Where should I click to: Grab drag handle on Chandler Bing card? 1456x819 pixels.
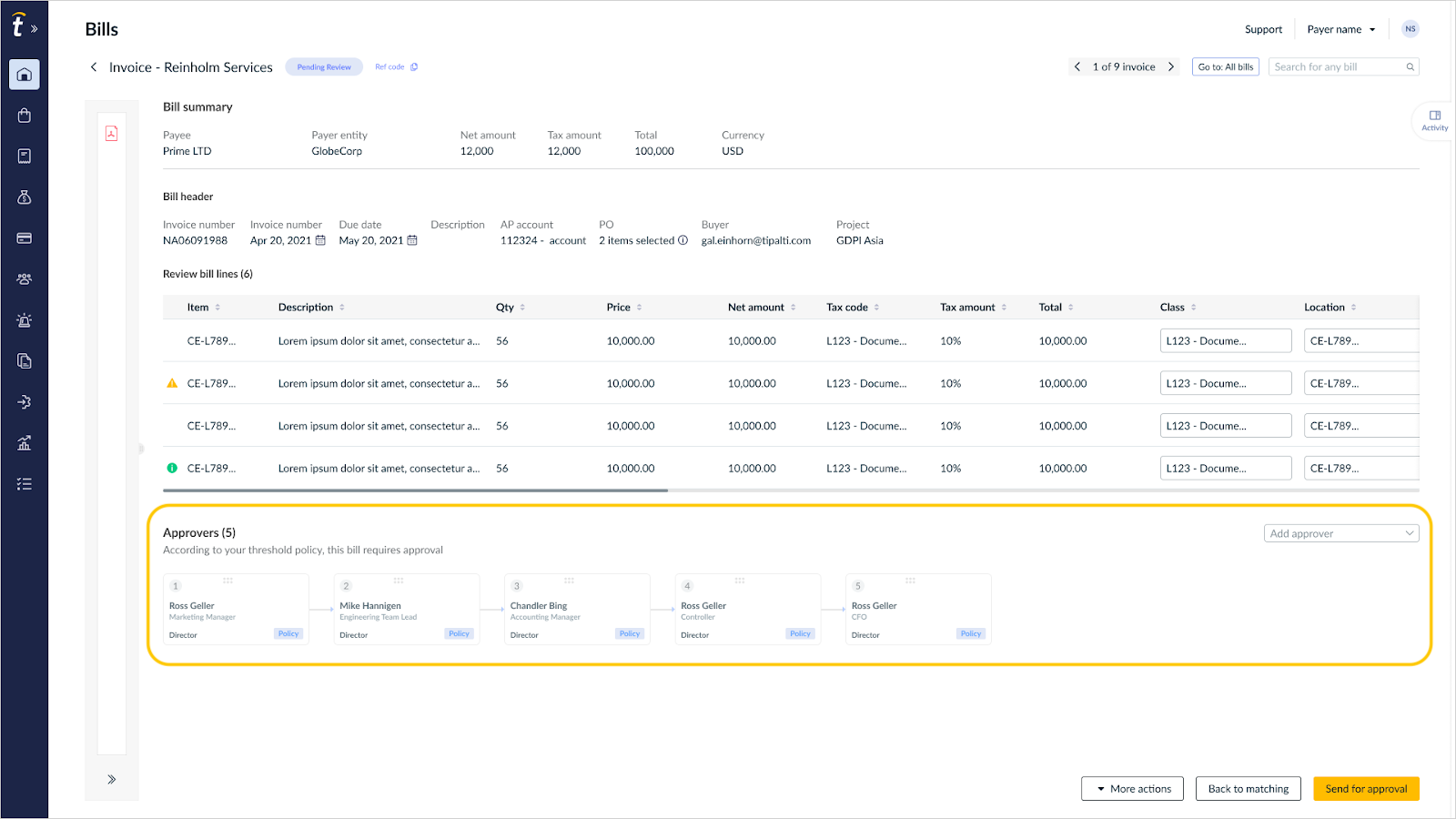tap(569, 581)
